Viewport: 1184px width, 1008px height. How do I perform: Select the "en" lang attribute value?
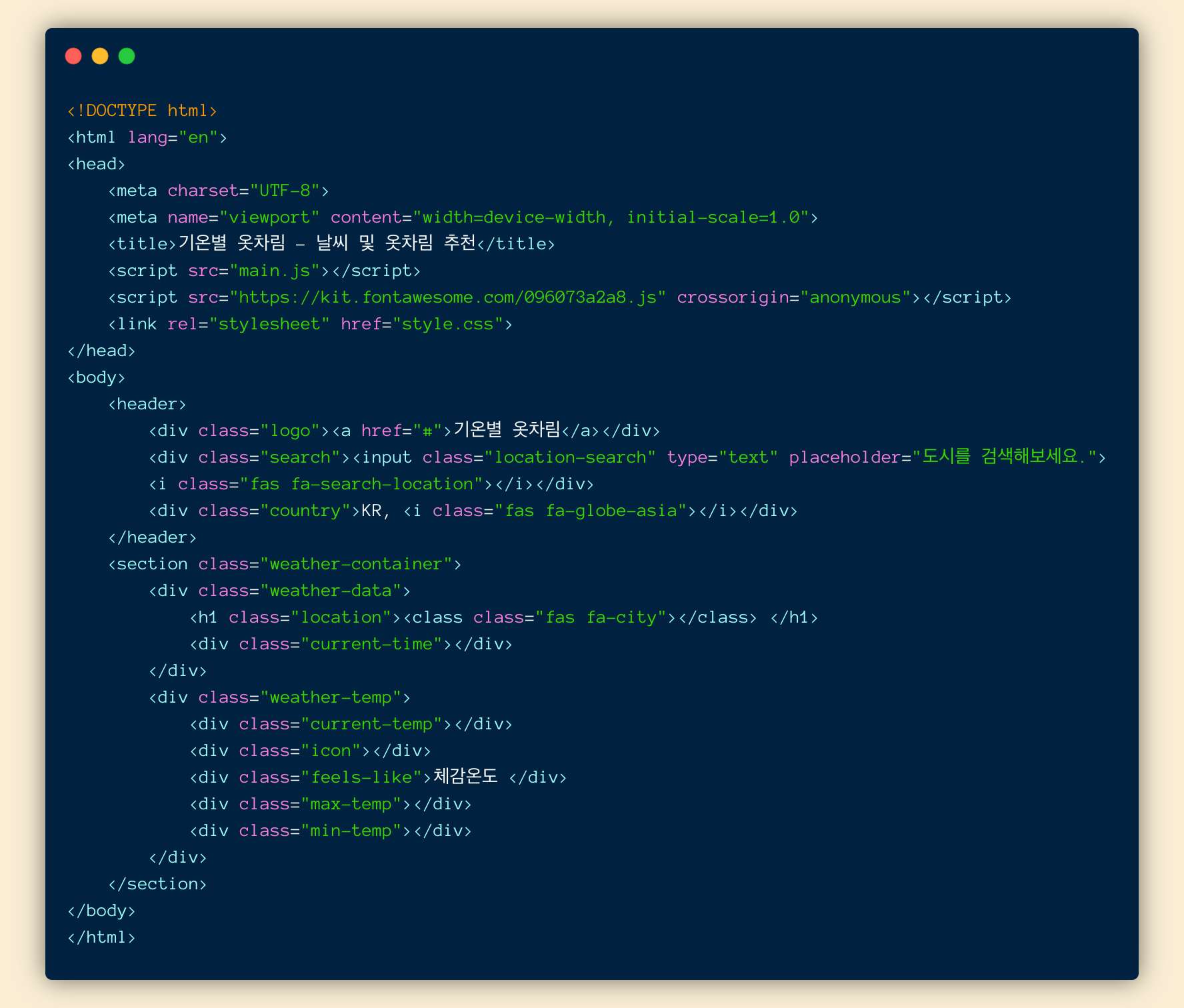199,137
